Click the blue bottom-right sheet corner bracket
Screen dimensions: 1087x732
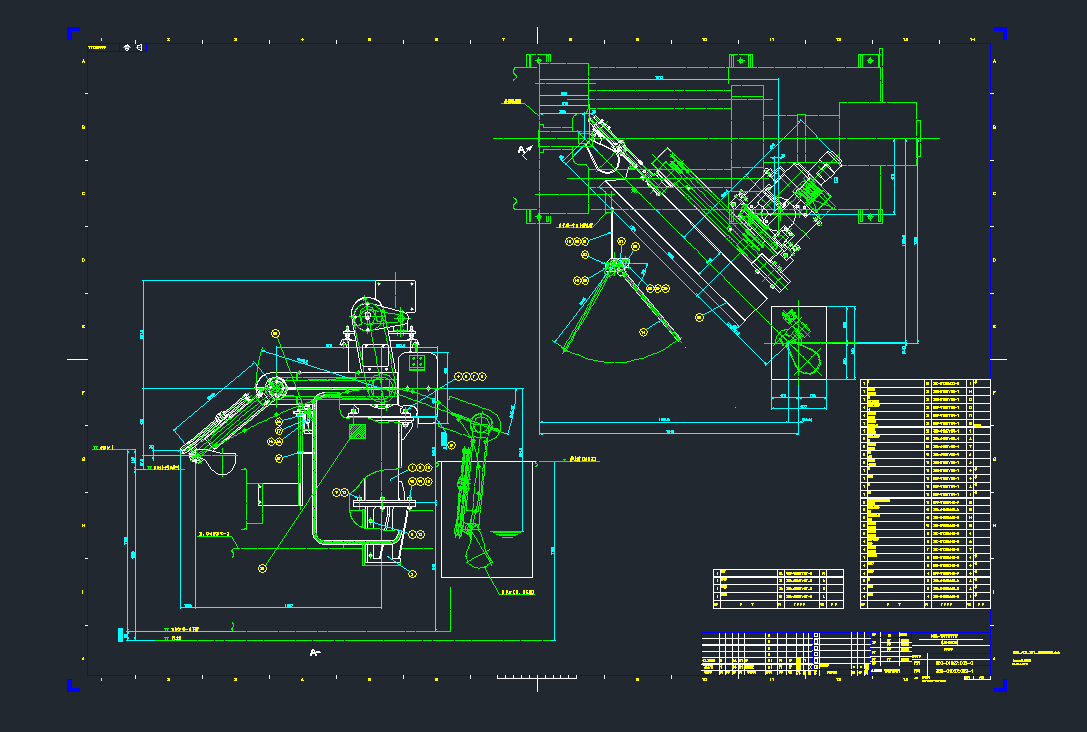(x=998, y=685)
